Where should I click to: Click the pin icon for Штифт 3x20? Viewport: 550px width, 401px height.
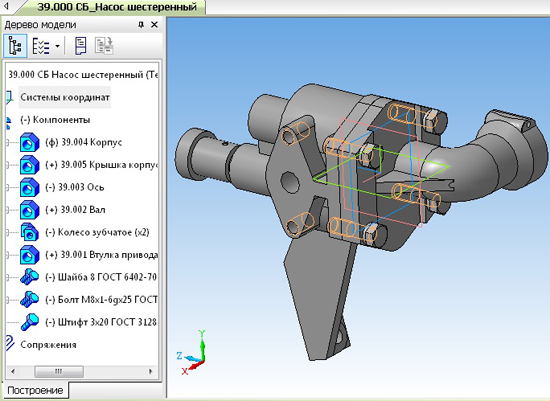click(x=29, y=322)
